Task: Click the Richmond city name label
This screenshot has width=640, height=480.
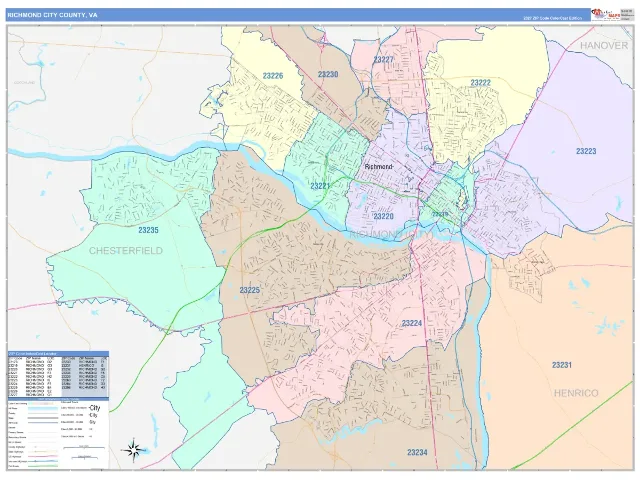Action: (x=379, y=167)
